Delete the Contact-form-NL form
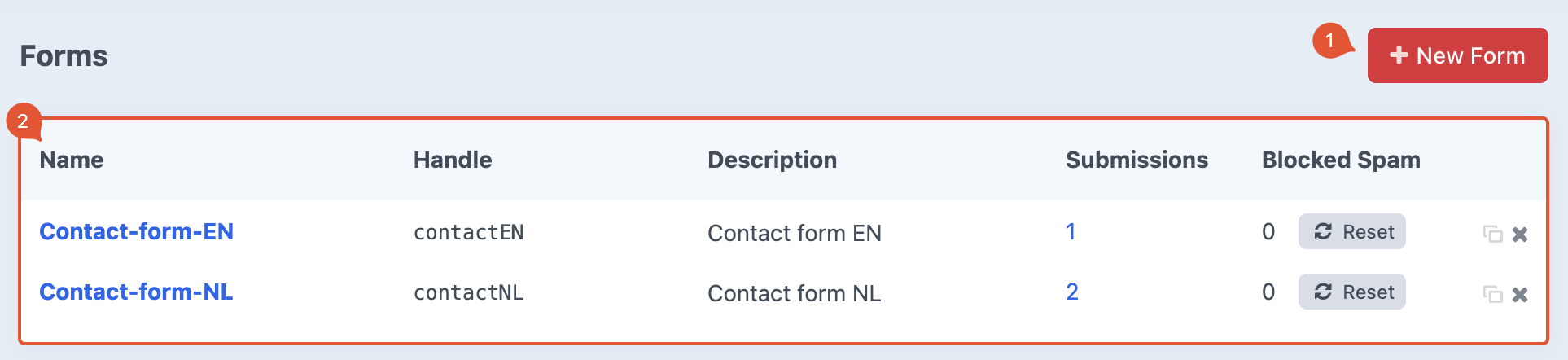The height and width of the screenshot is (360, 1568). click(x=1519, y=294)
